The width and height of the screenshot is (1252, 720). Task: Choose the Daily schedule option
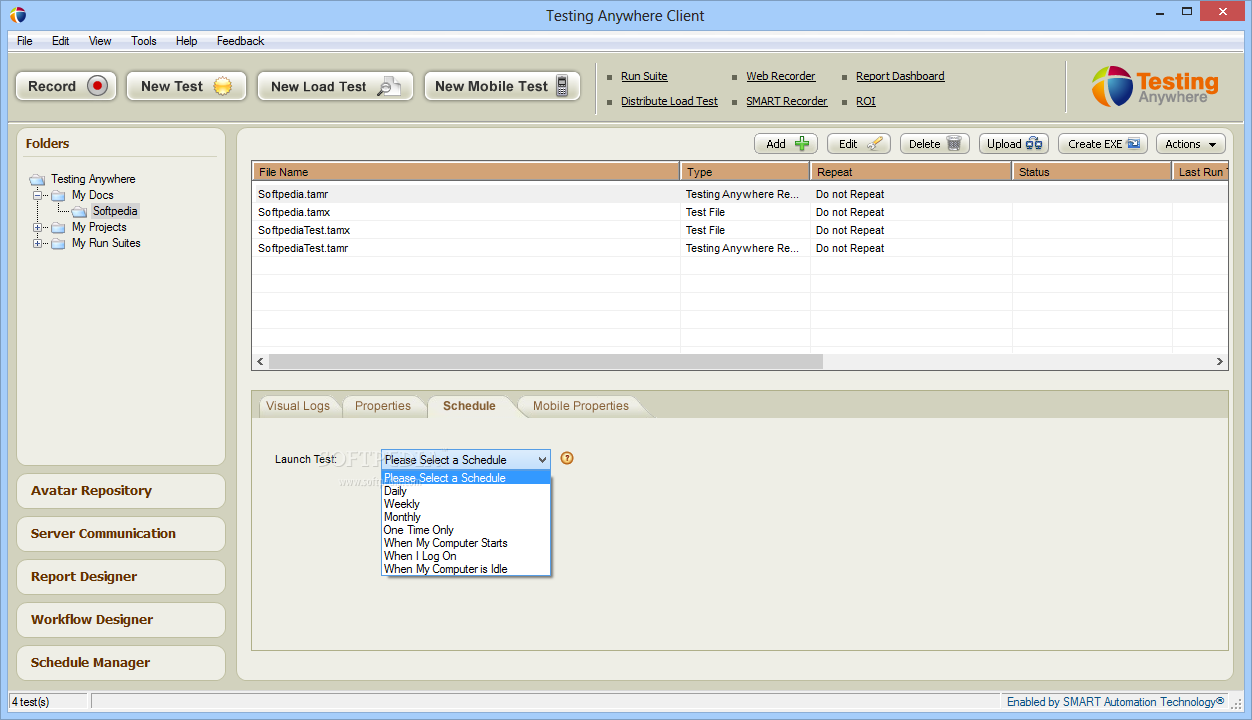tap(466, 491)
